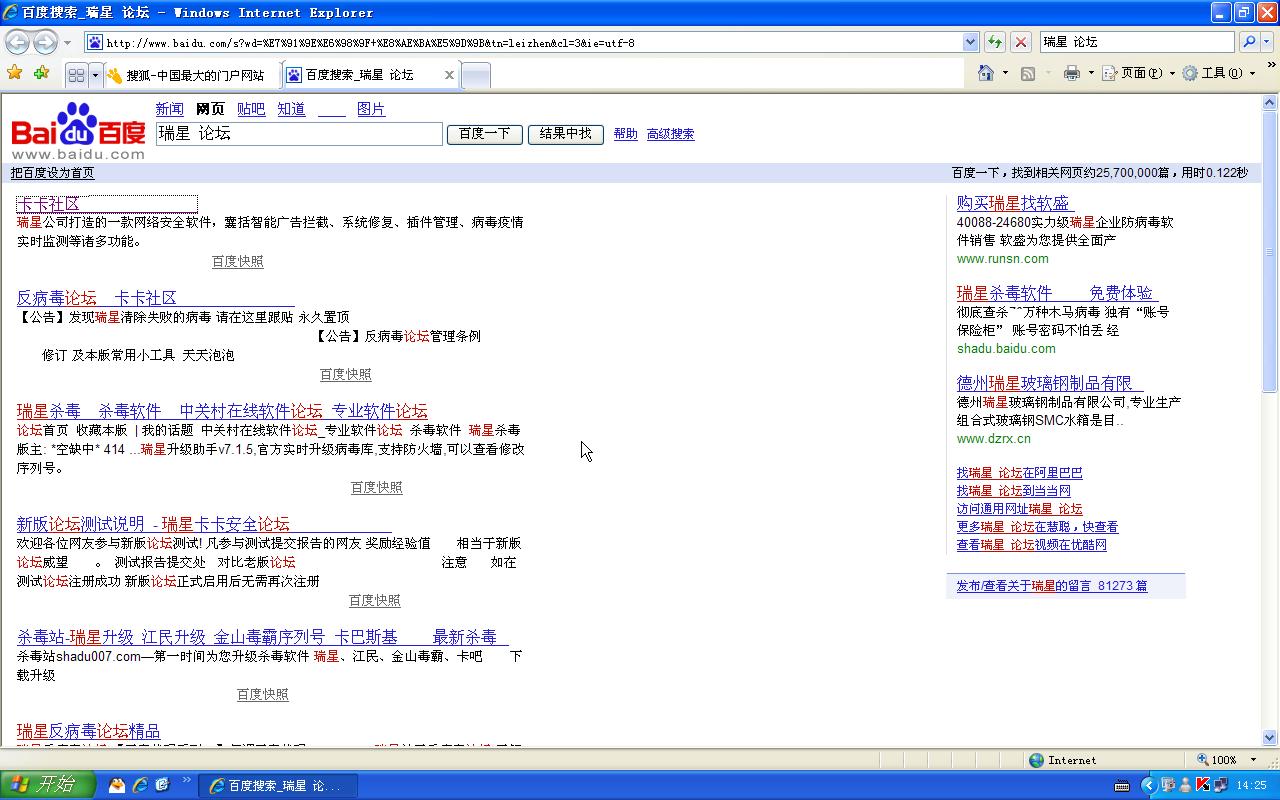Click the IE Forward arrow button

(45, 42)
